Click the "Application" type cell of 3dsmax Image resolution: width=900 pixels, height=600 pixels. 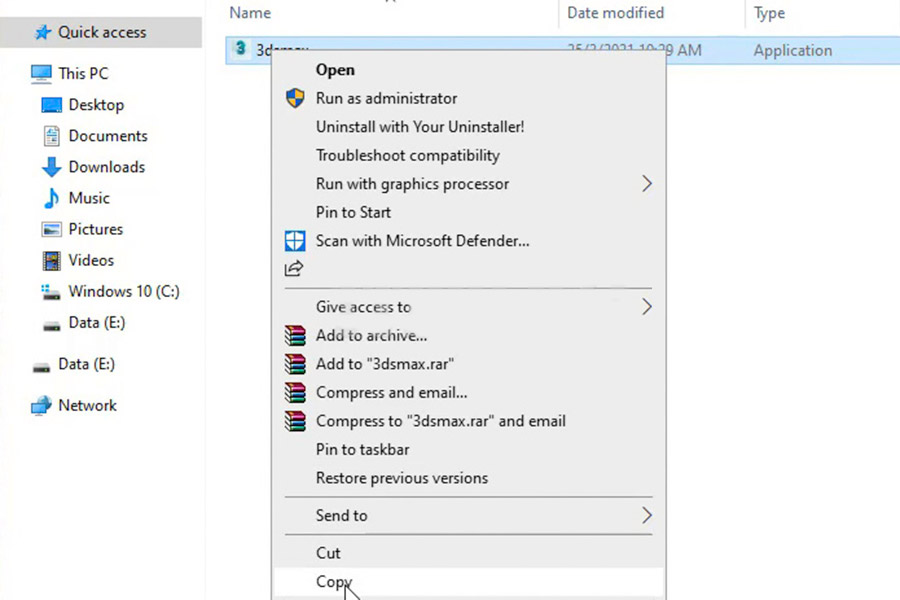(x=793, y=51)
